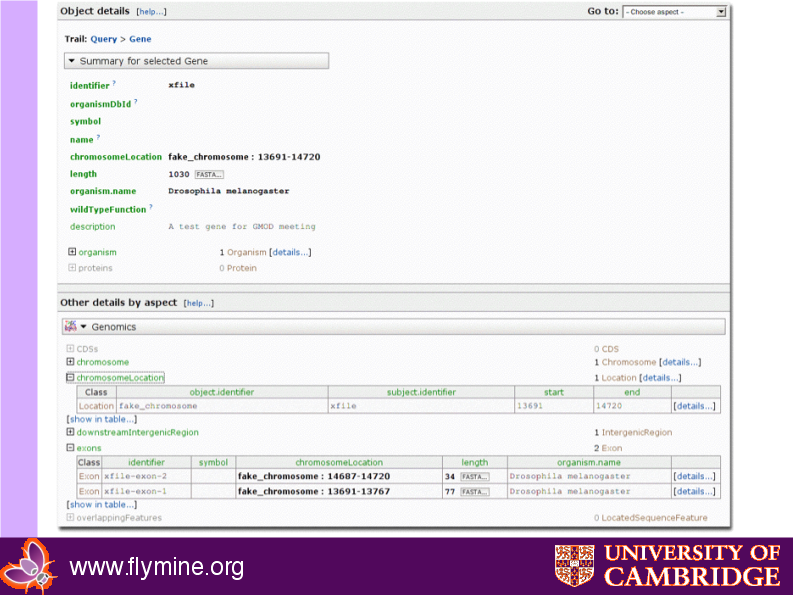Image resolution: width=793 pixels, height=595 pixels.
Task: Click the www.flymine.org address
Action: point(157,567)
